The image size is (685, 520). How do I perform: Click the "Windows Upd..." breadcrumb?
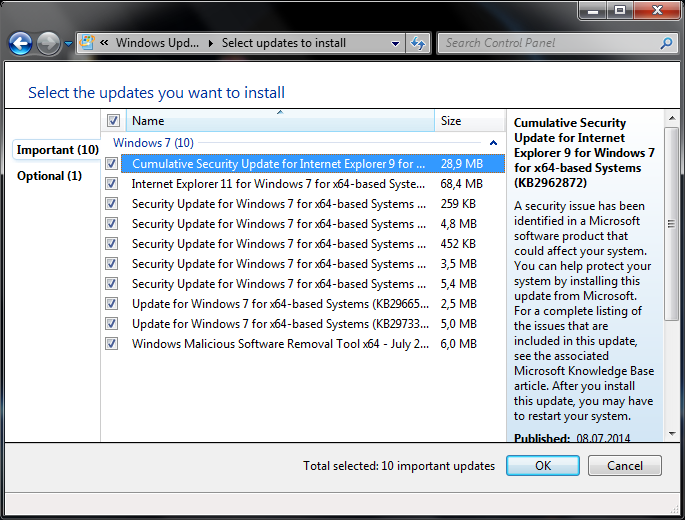click(x=157, y=43)
